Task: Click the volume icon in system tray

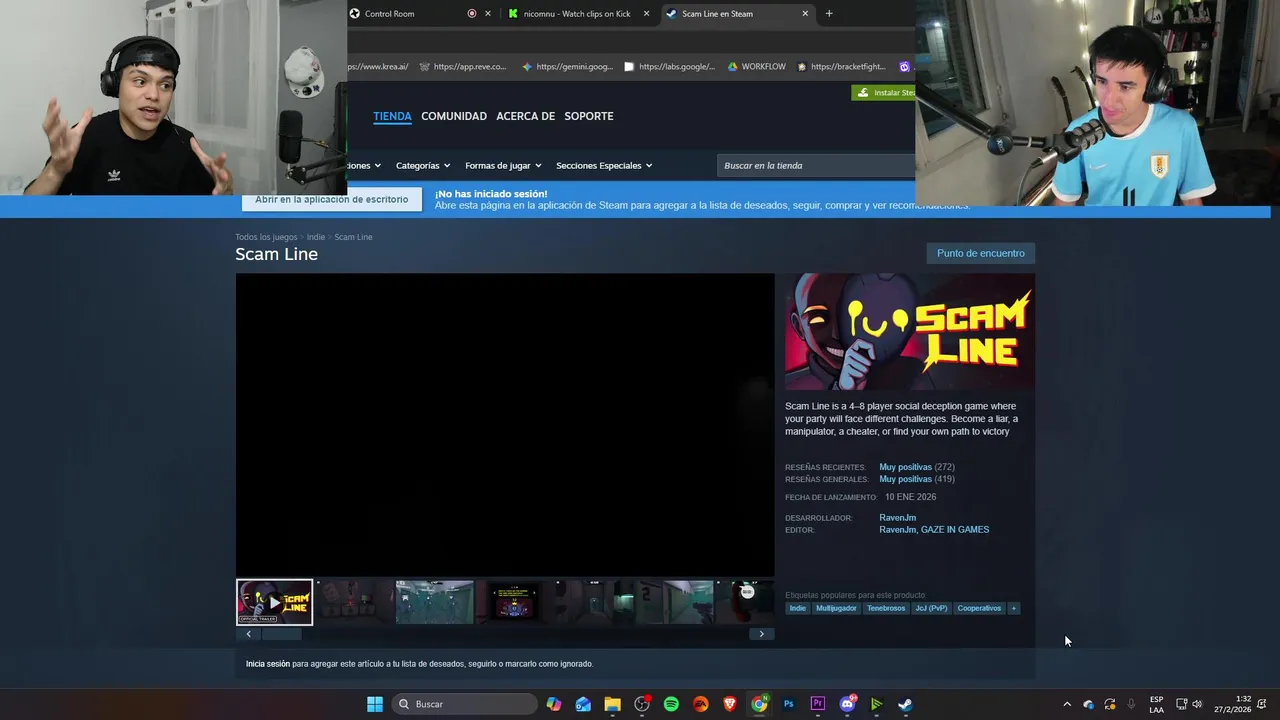Action: pos(1197,704)
